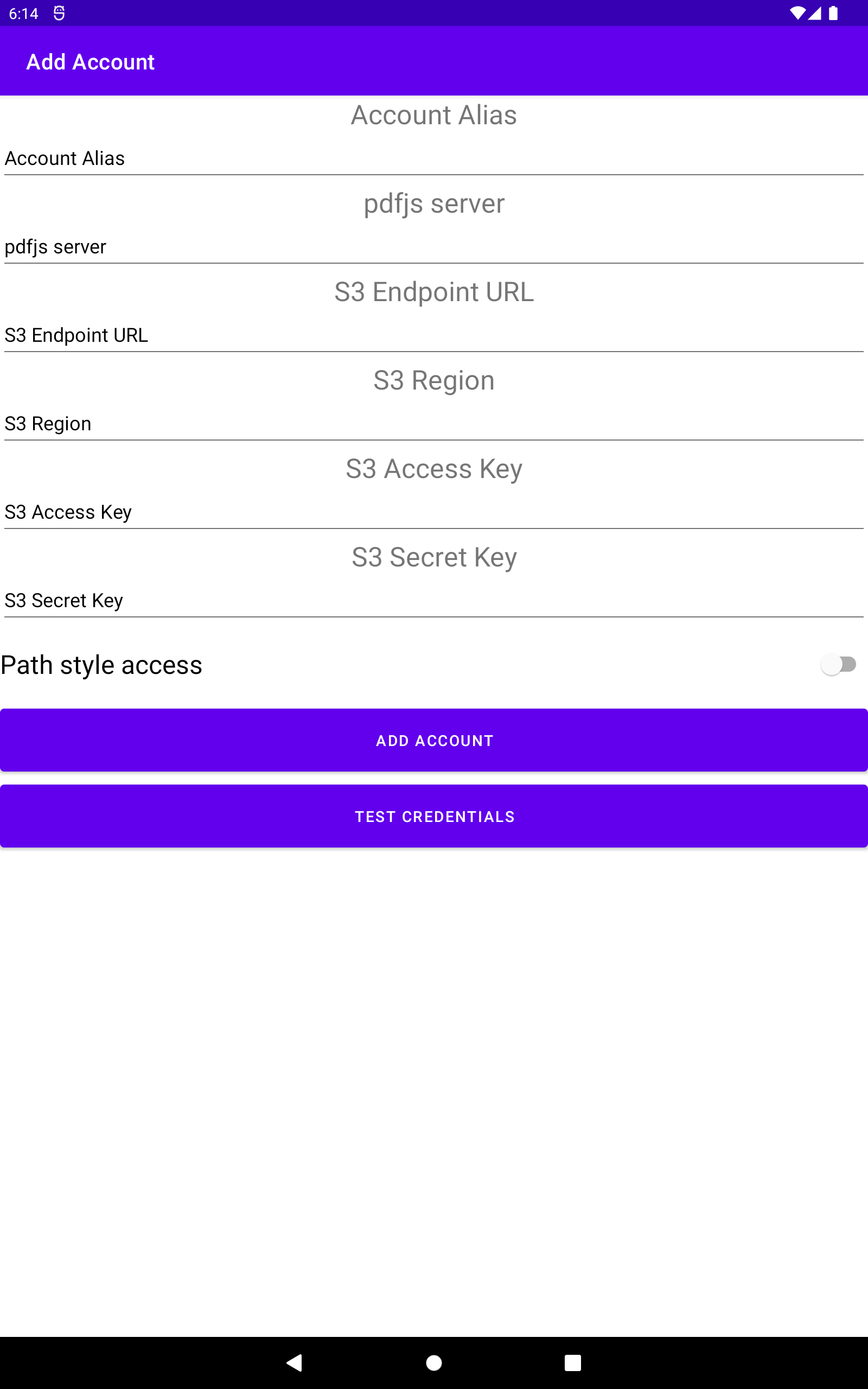
Task: Tap the Path style access label
Action: (x=101, y=665)
